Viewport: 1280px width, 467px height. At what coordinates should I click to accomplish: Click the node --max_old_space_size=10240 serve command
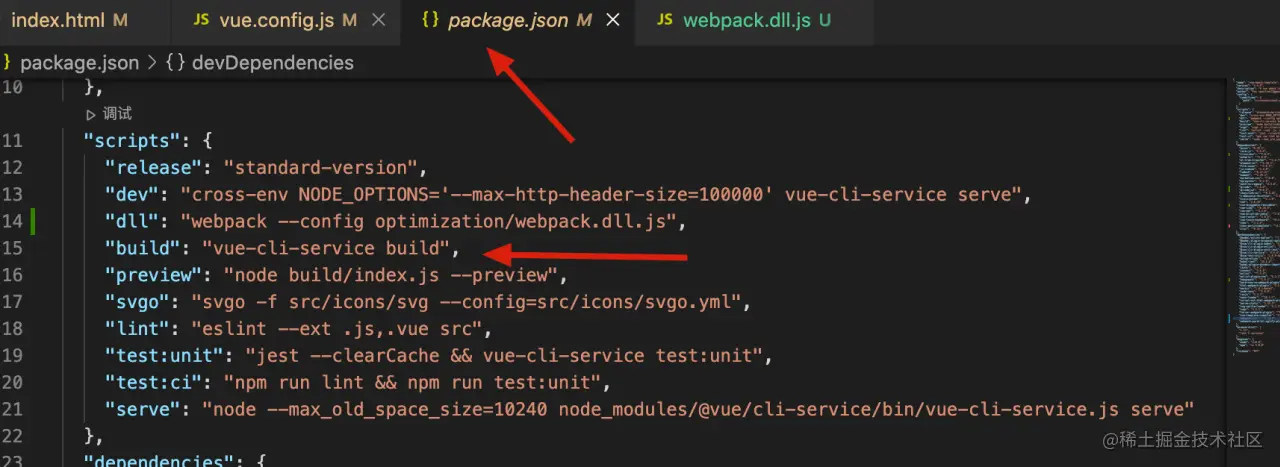(x=698, y=408)
